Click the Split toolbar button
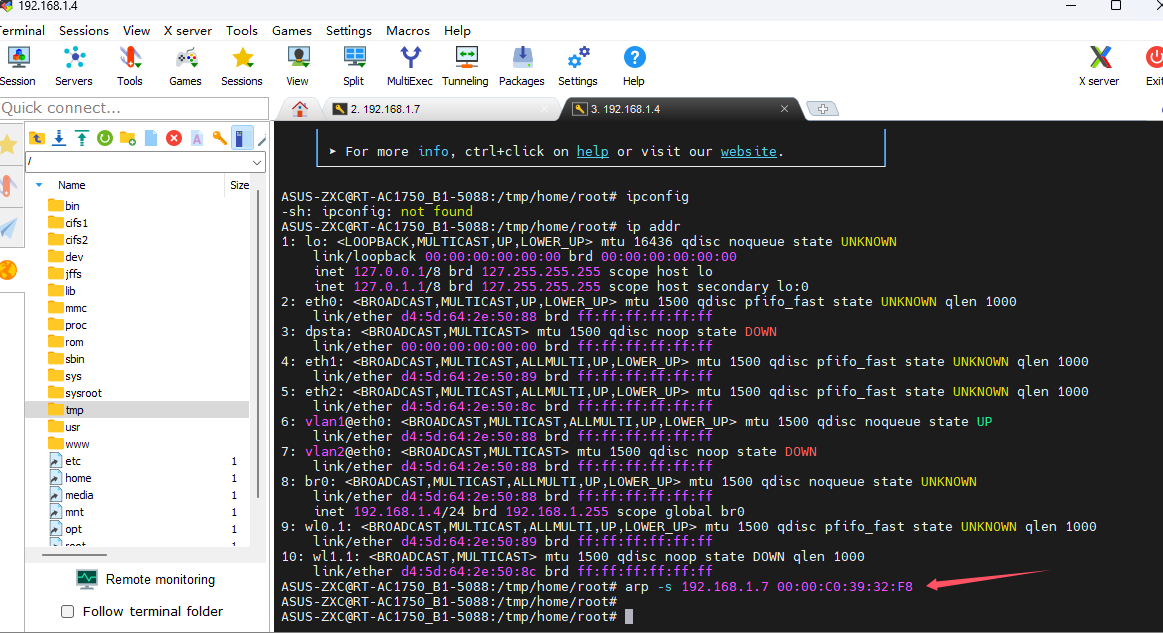The image size is (1163, 634). (354, 66)
